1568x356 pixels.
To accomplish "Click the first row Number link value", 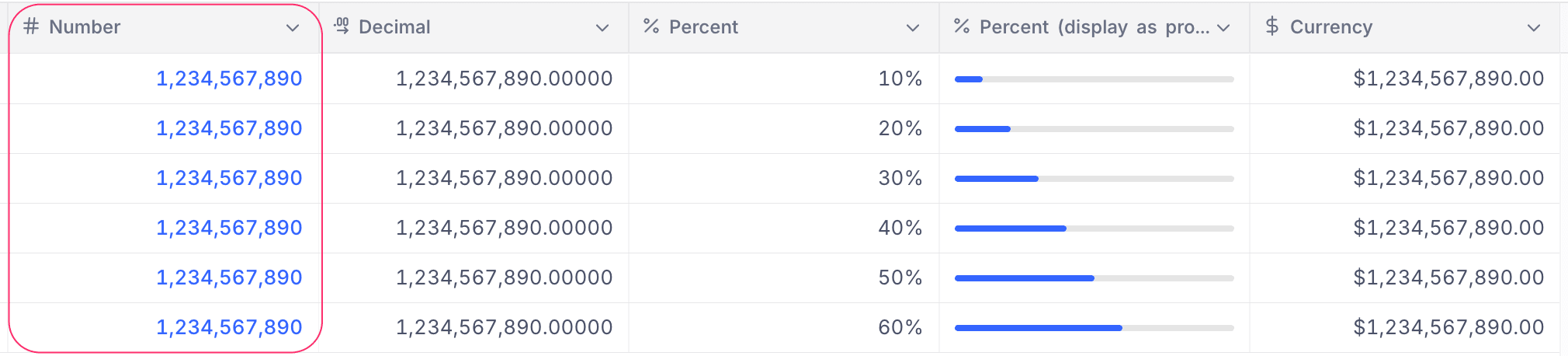I will point(229,79).
